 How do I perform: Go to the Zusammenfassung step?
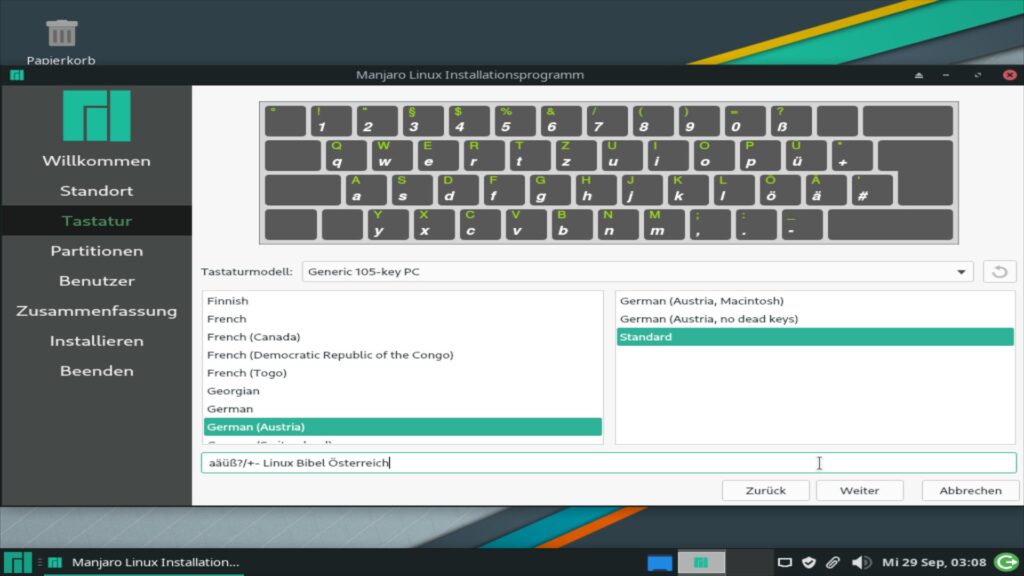point(97,311)
